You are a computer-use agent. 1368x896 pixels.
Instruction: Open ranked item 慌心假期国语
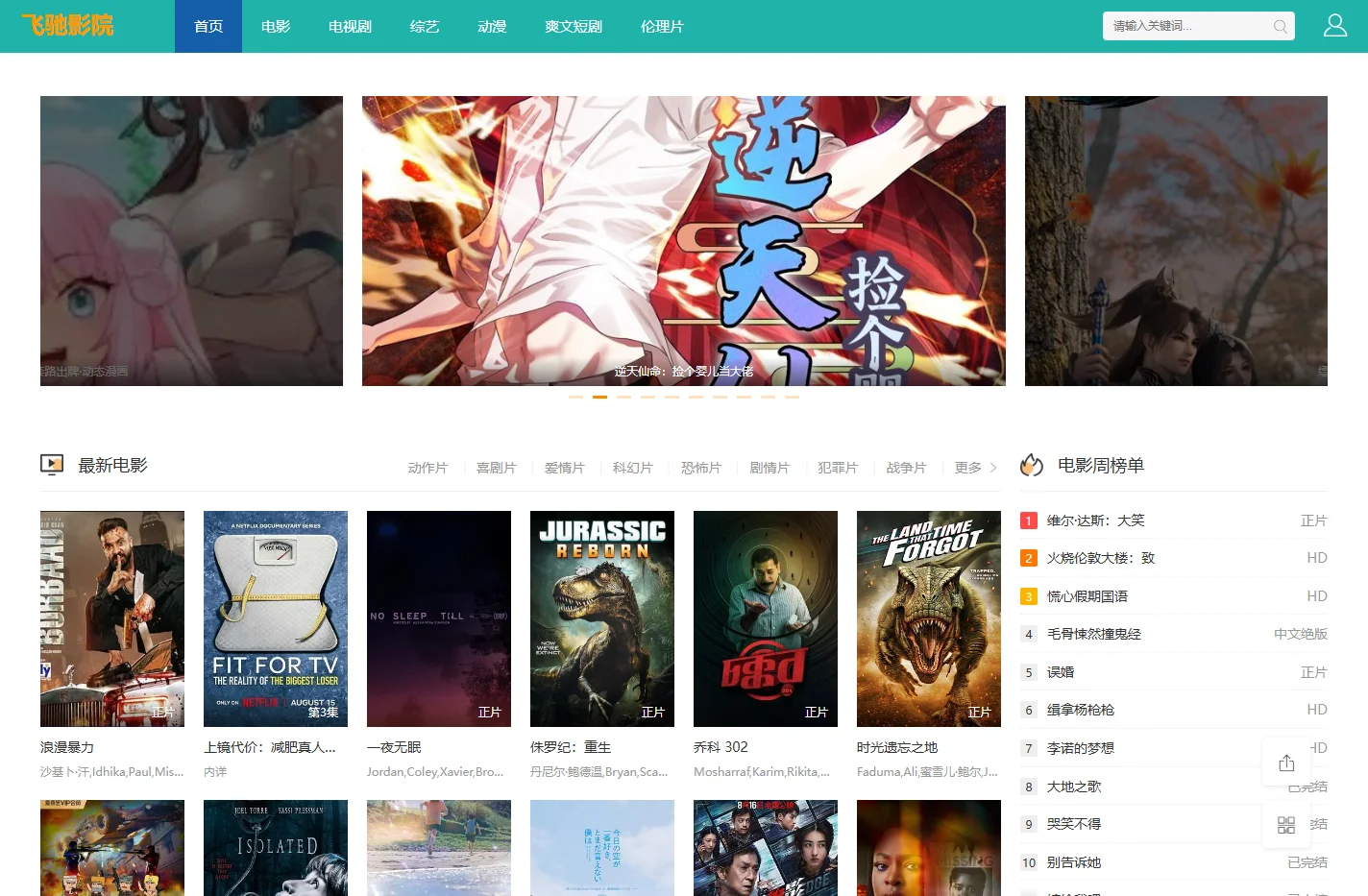(x=1087, y=596)
